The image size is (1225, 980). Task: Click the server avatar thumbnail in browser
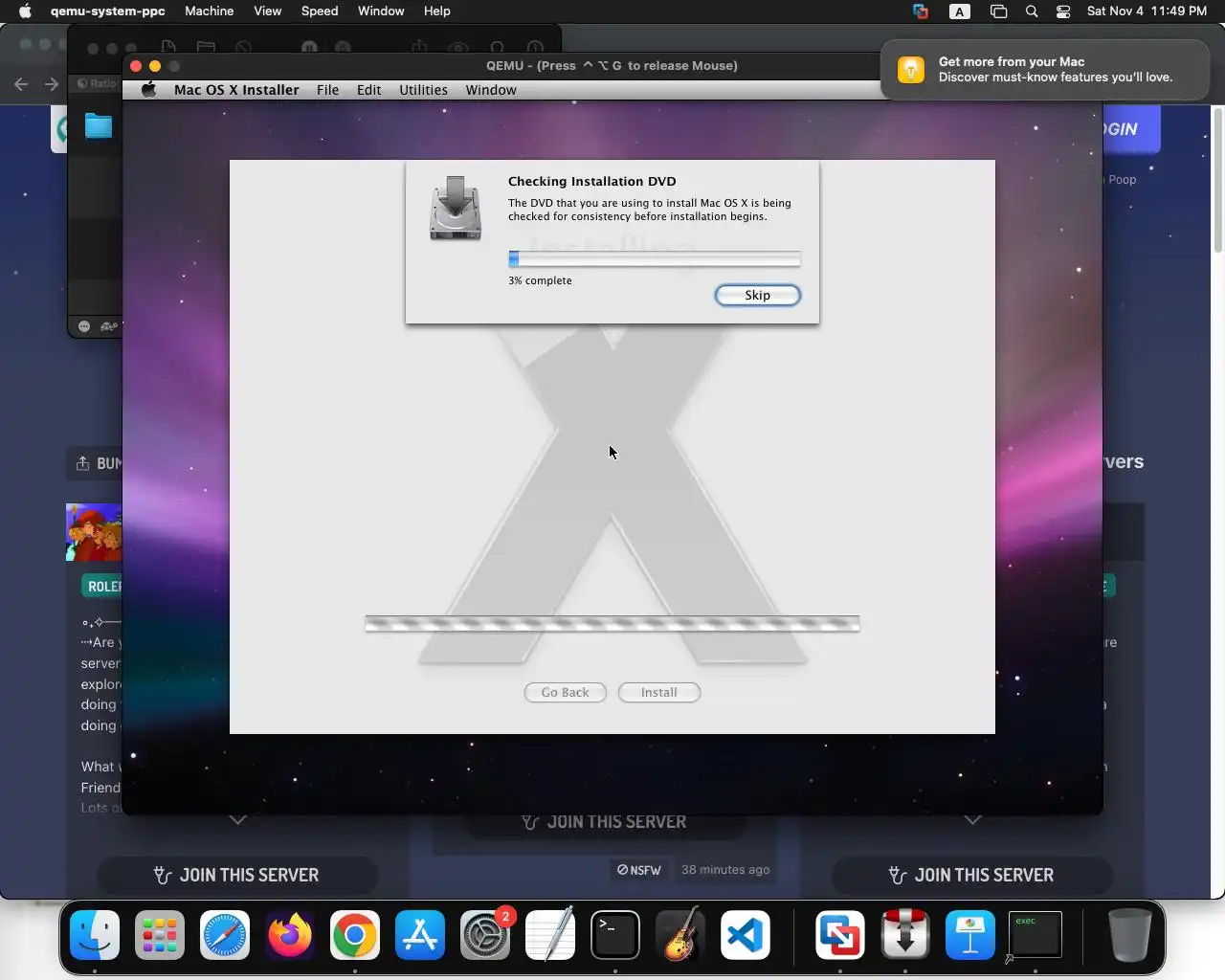tap(94, 532)
